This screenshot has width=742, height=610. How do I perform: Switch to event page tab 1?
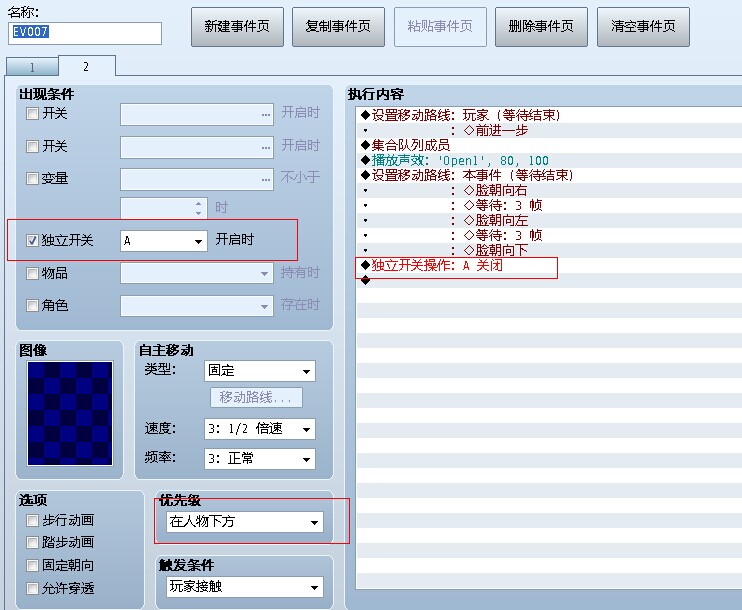tap(32, 67)
